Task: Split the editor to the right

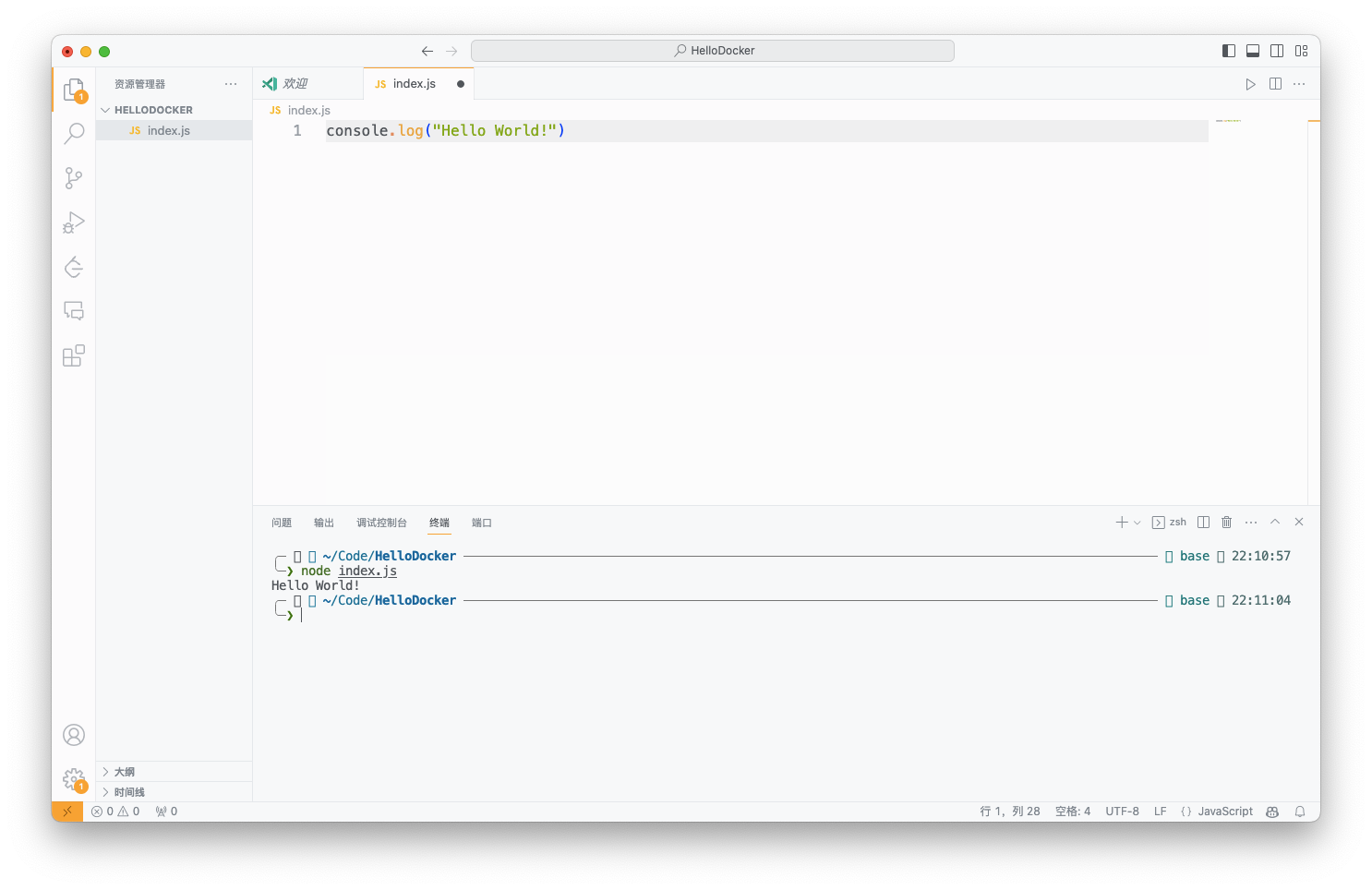Action: 1275,84
